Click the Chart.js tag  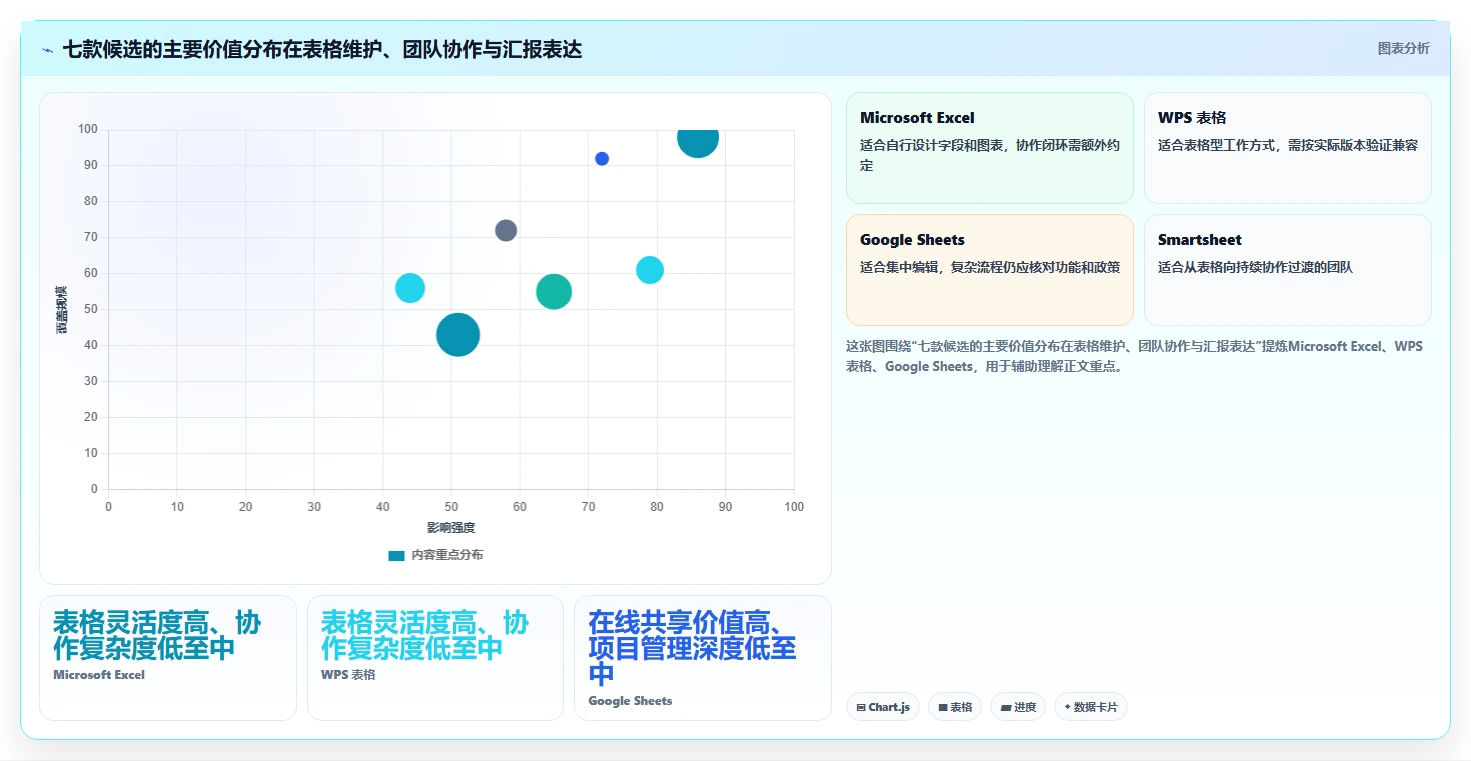click(x=883, y=707)
